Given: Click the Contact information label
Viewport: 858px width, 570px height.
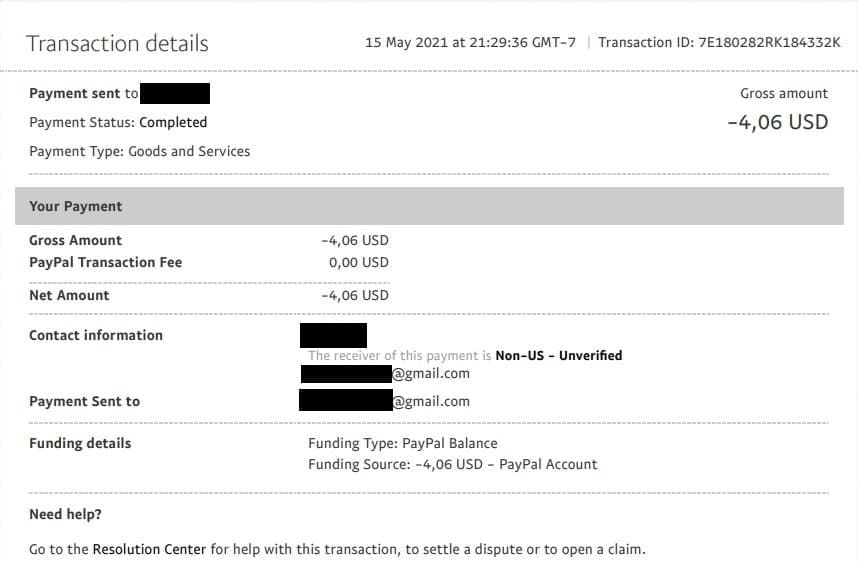Looking at the screenshot, I should click(x=96, y=335).
